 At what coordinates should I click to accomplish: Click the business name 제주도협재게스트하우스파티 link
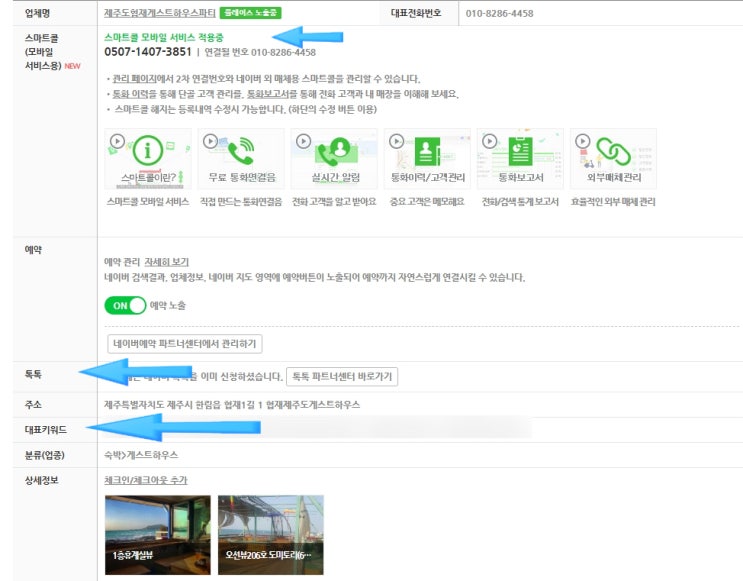click(x=160, y=13)
